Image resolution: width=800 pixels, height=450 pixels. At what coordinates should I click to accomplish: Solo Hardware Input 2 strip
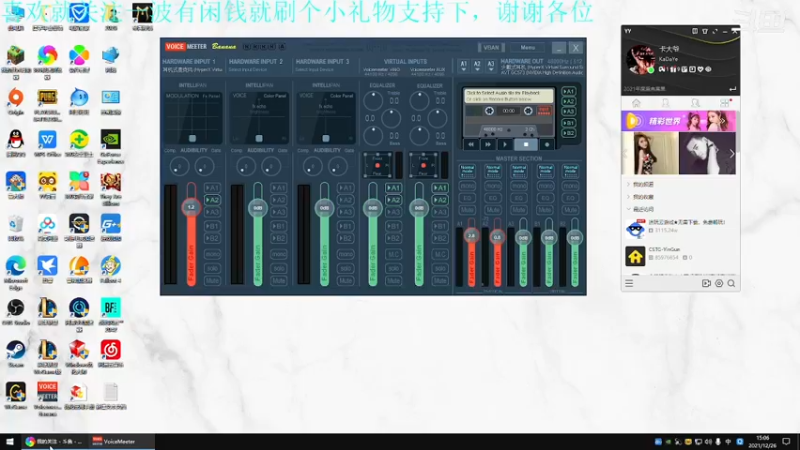pyautogui.click(x=279, y=268)
